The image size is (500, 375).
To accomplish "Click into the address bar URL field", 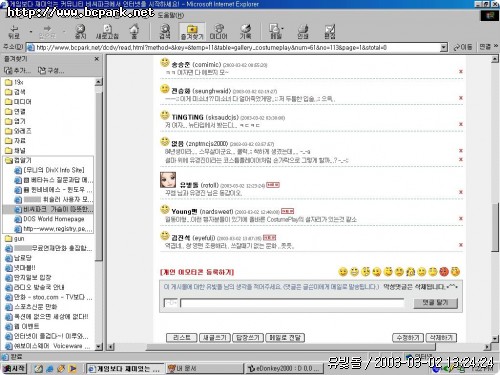I will tap(233, 47).
